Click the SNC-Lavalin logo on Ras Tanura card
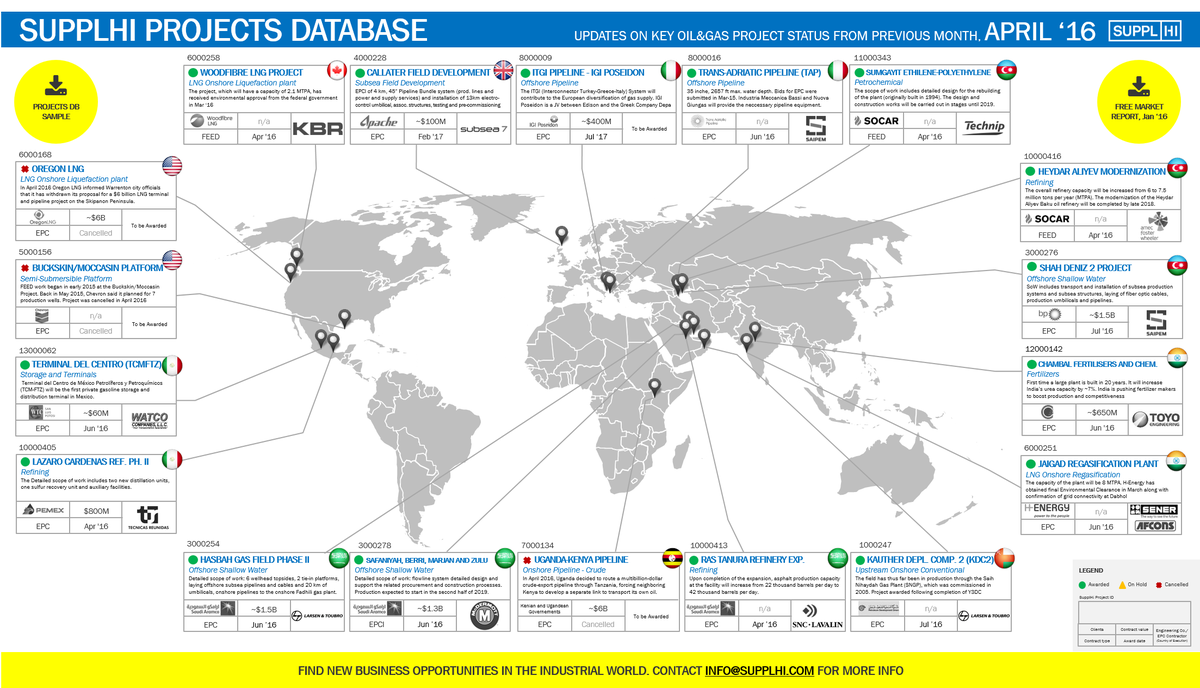Image resolution: width=1200 pixels, height=688 pixels. 817,616
